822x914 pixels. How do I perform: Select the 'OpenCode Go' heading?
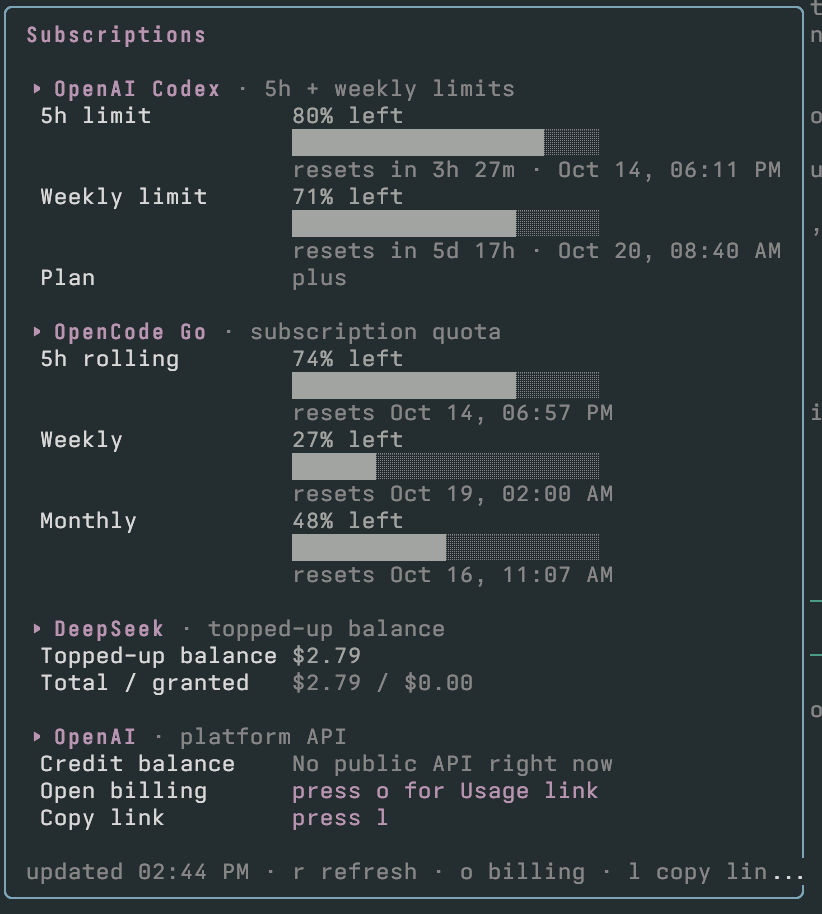pos(130,332)
